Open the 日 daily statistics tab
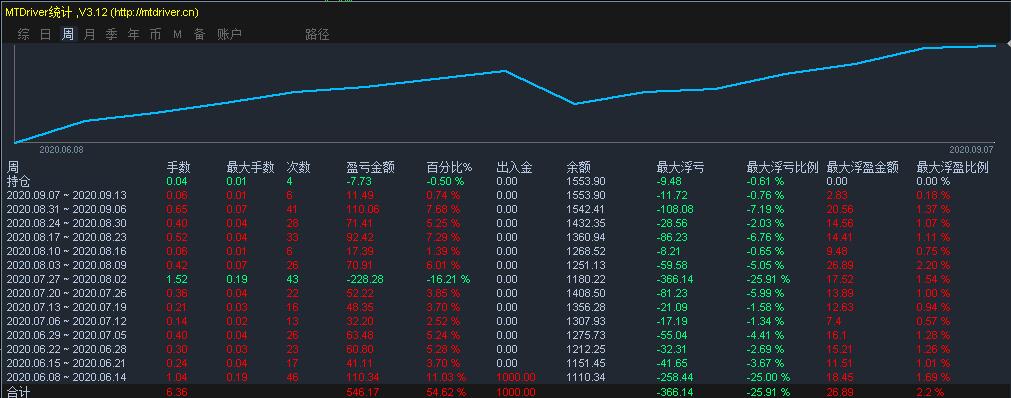This screenshot has width=1011, height=398. (x=45, y=35)
